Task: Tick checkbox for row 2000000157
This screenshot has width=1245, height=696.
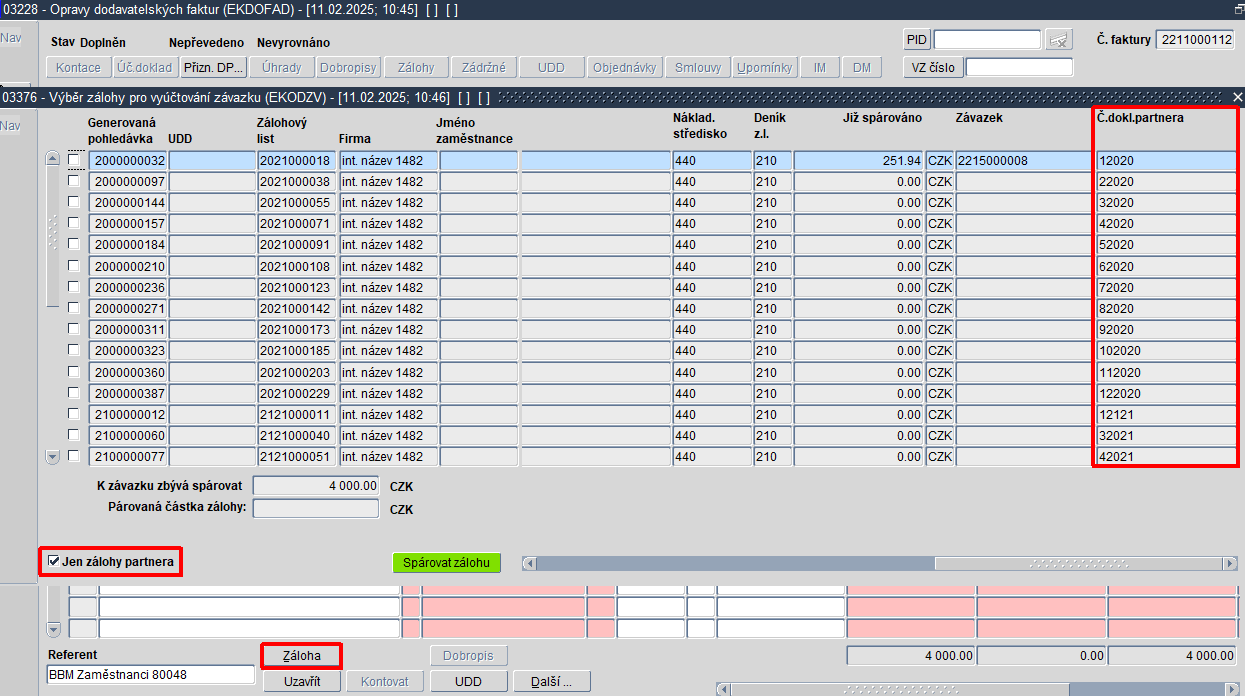Action: [x=74, y=223]
